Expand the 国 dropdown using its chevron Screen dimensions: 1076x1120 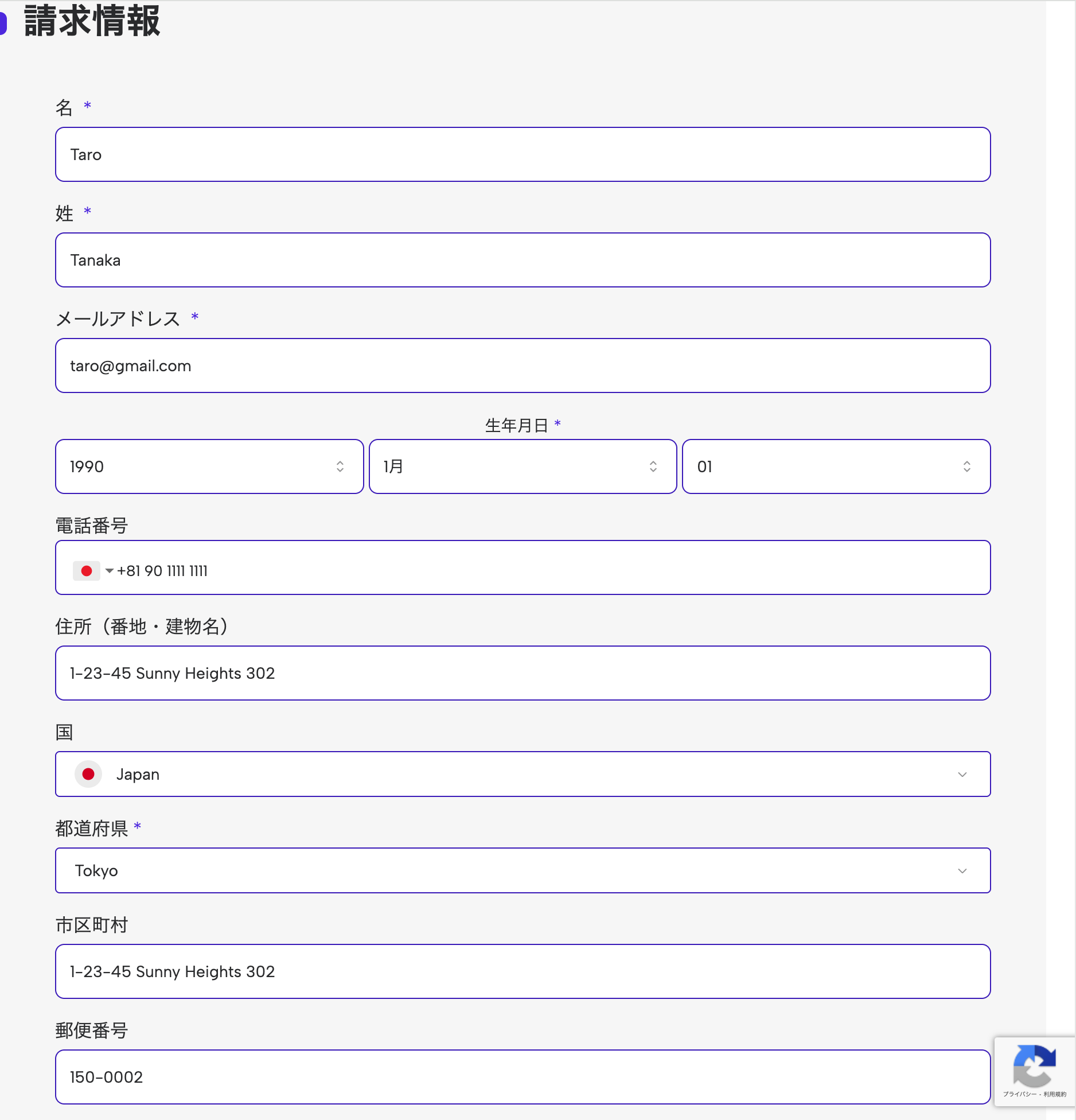[962, 774]
